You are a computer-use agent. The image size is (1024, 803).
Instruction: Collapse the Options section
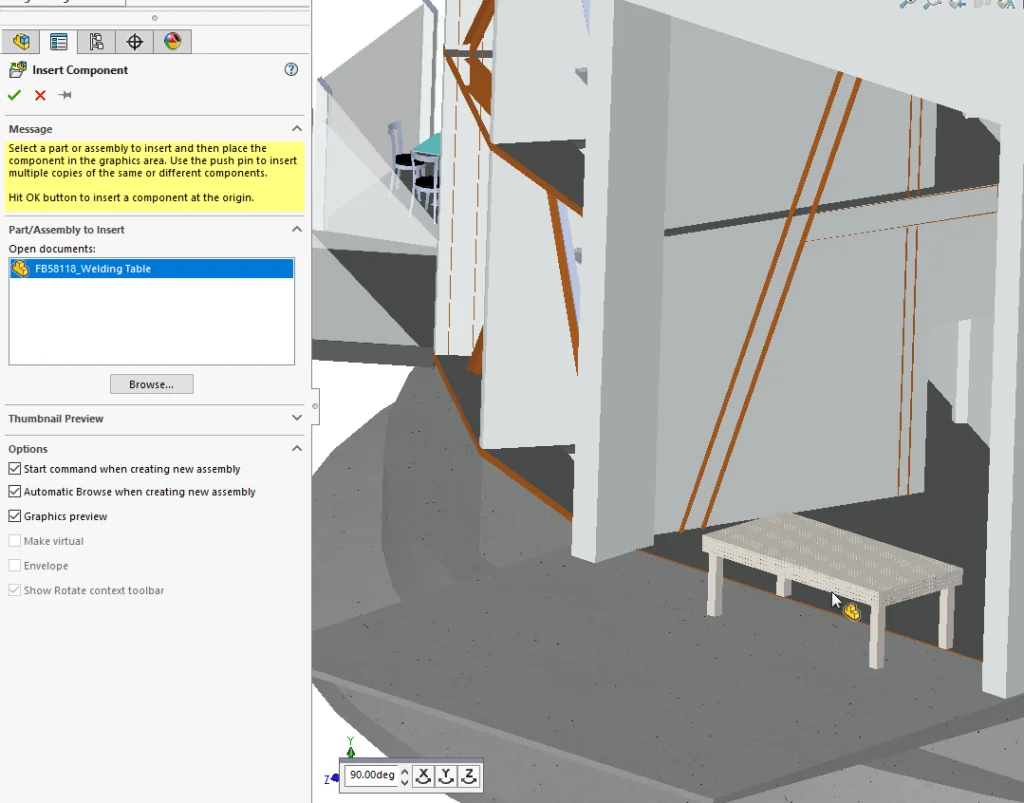[296, 449]
